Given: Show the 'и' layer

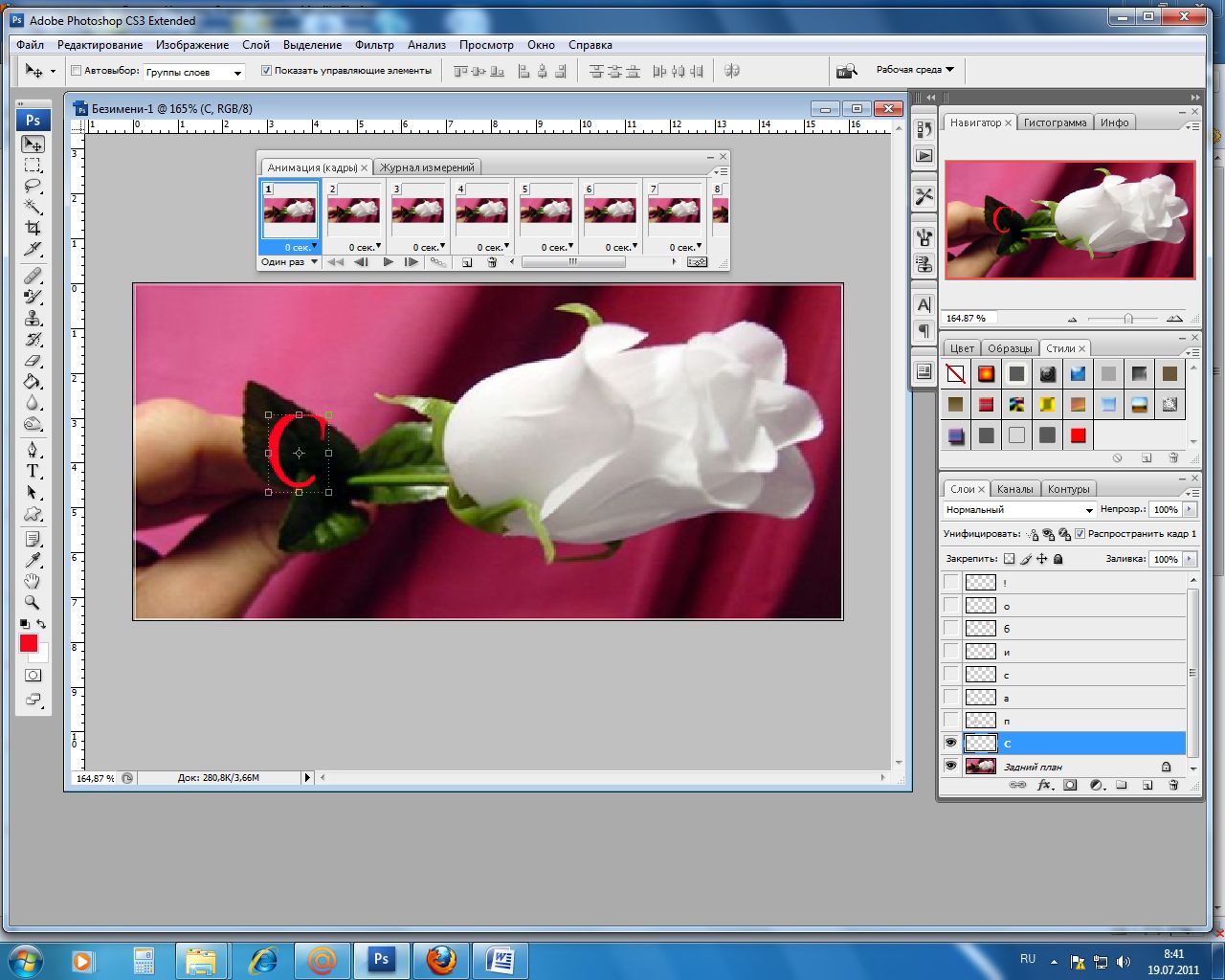Looking at the screenshot, I should [x=950, y=651].
